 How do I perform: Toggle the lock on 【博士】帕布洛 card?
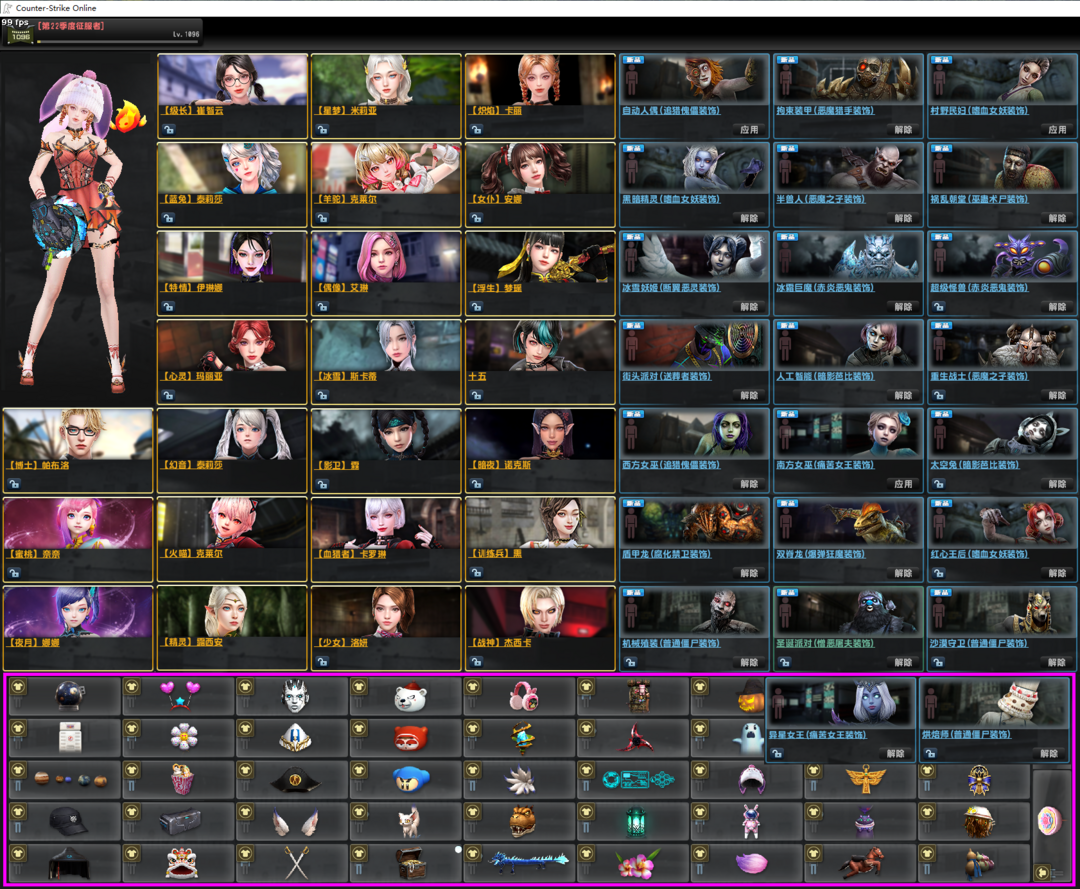tap(14, 484)
